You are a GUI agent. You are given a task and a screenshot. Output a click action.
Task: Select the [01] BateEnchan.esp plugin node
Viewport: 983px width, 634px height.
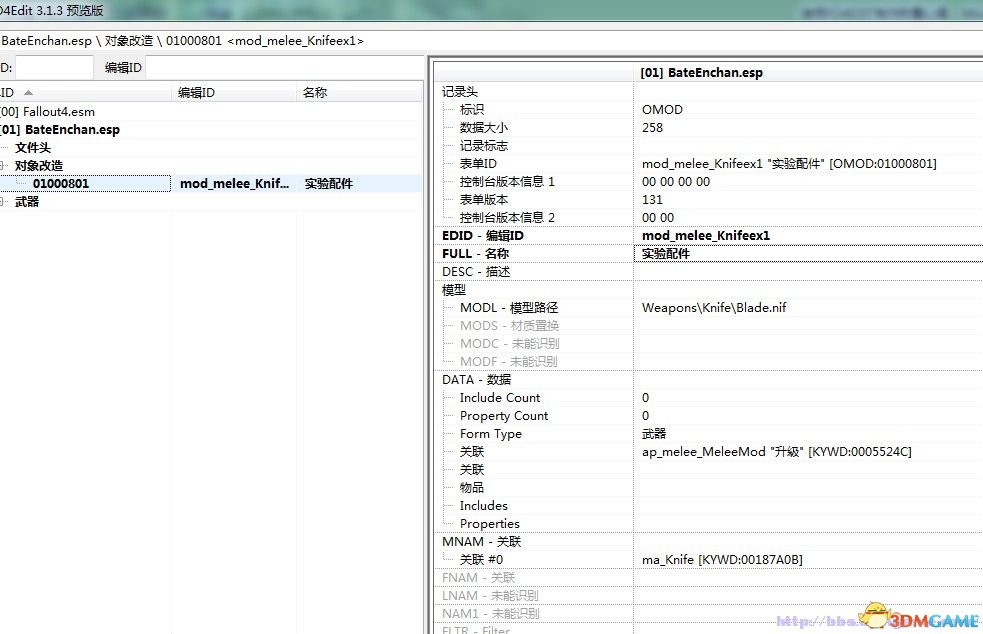click(60, 130)
